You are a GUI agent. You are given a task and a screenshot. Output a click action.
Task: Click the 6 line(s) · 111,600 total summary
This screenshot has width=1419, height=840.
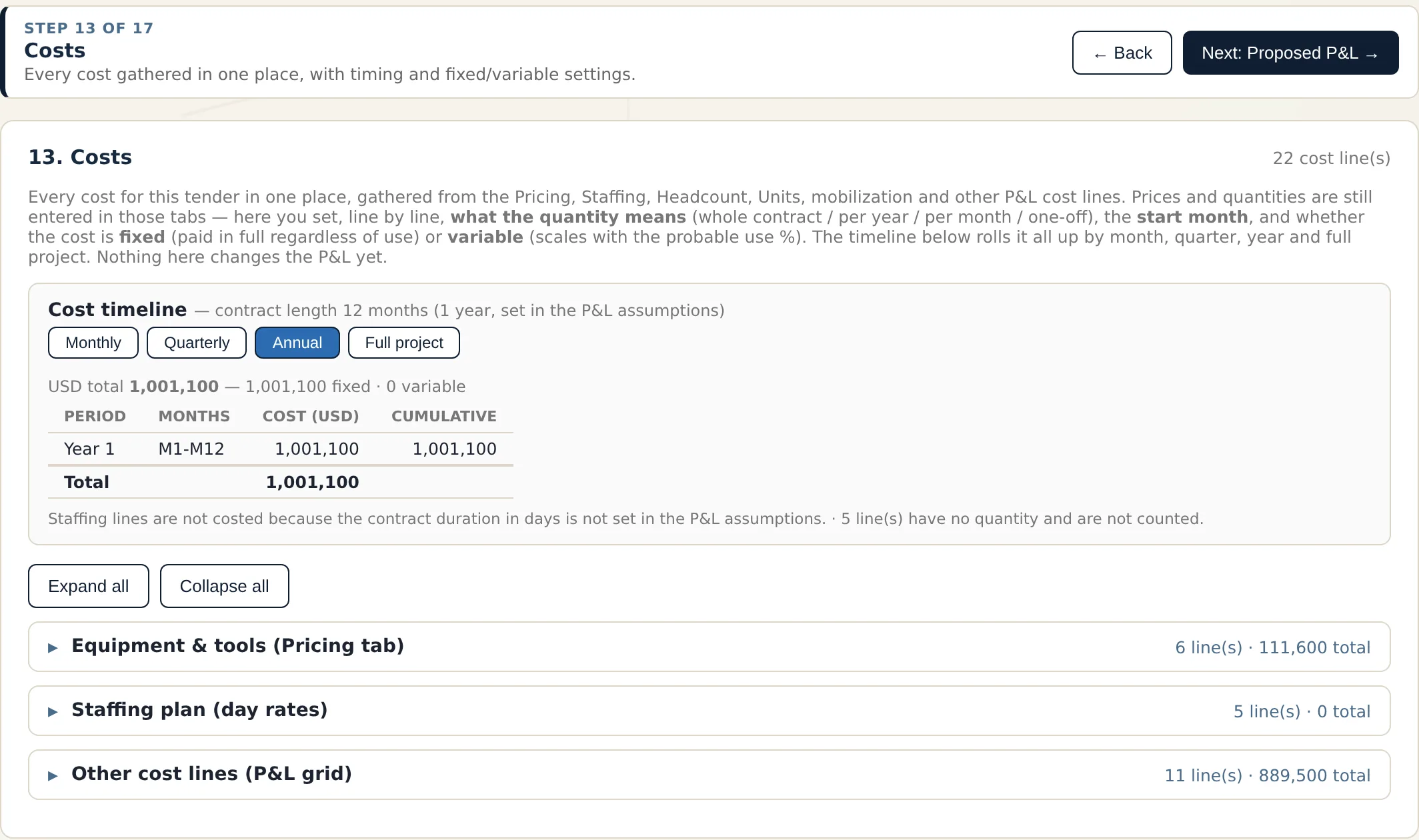coord(1272,647)
